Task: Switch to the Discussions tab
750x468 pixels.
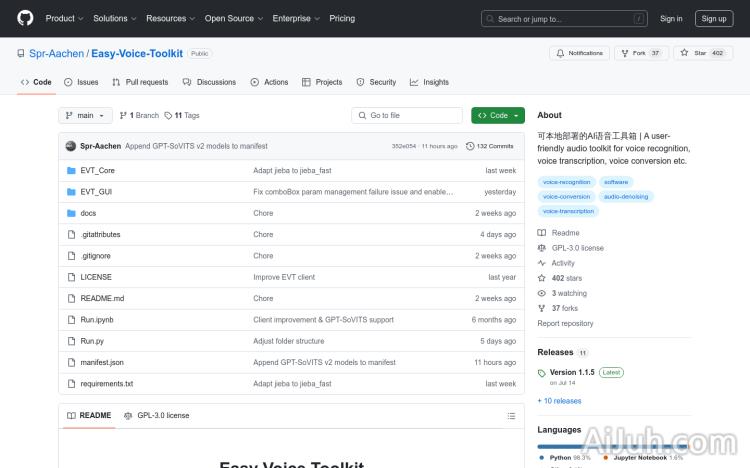Action: click(210, 82)
